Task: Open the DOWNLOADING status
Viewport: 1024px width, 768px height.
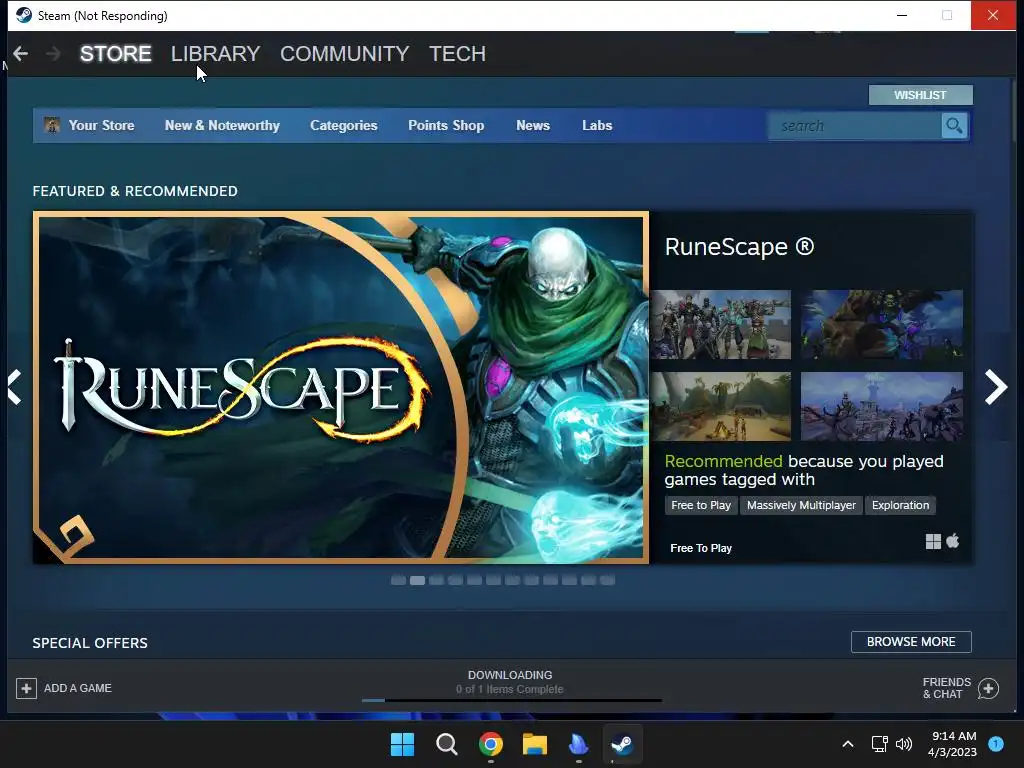Action: (510, 675)
